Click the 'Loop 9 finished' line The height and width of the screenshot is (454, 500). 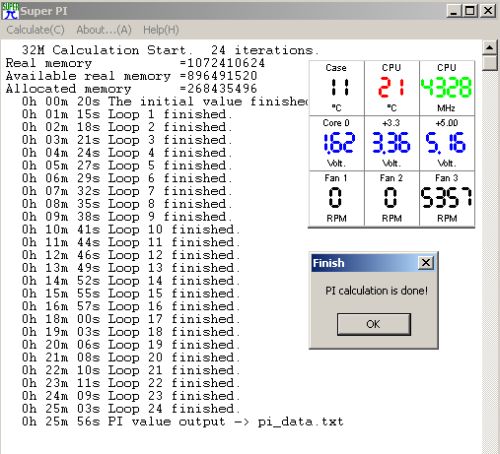point(127,217)
